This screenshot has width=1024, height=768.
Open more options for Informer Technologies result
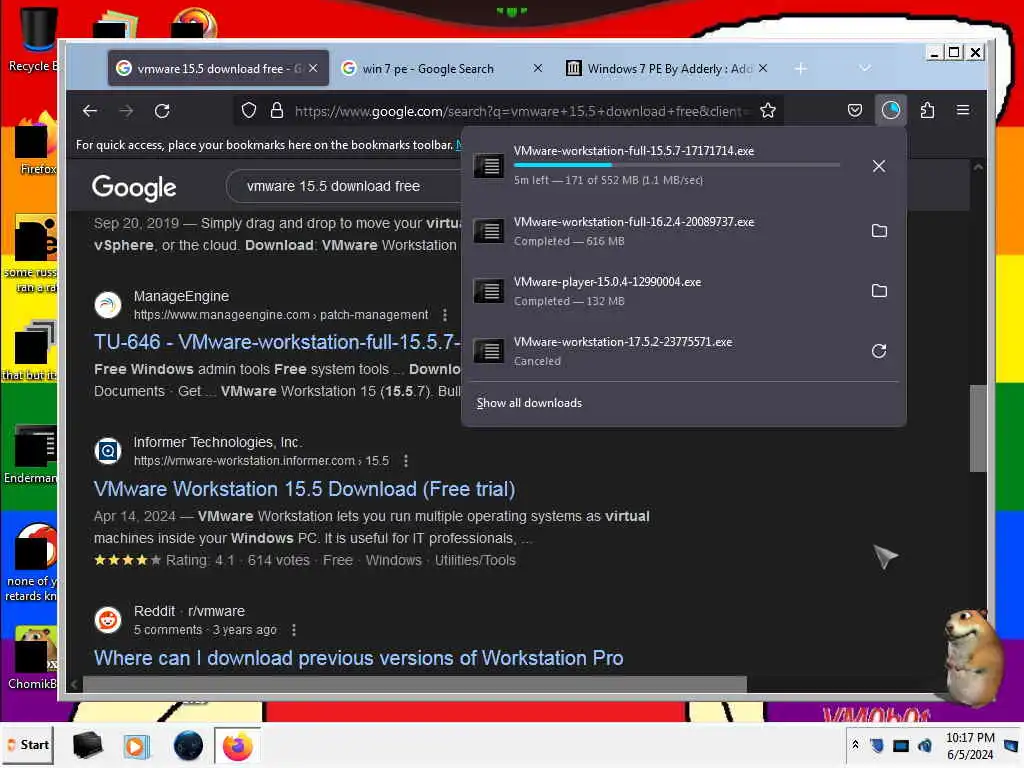click(x=406, y=461)
